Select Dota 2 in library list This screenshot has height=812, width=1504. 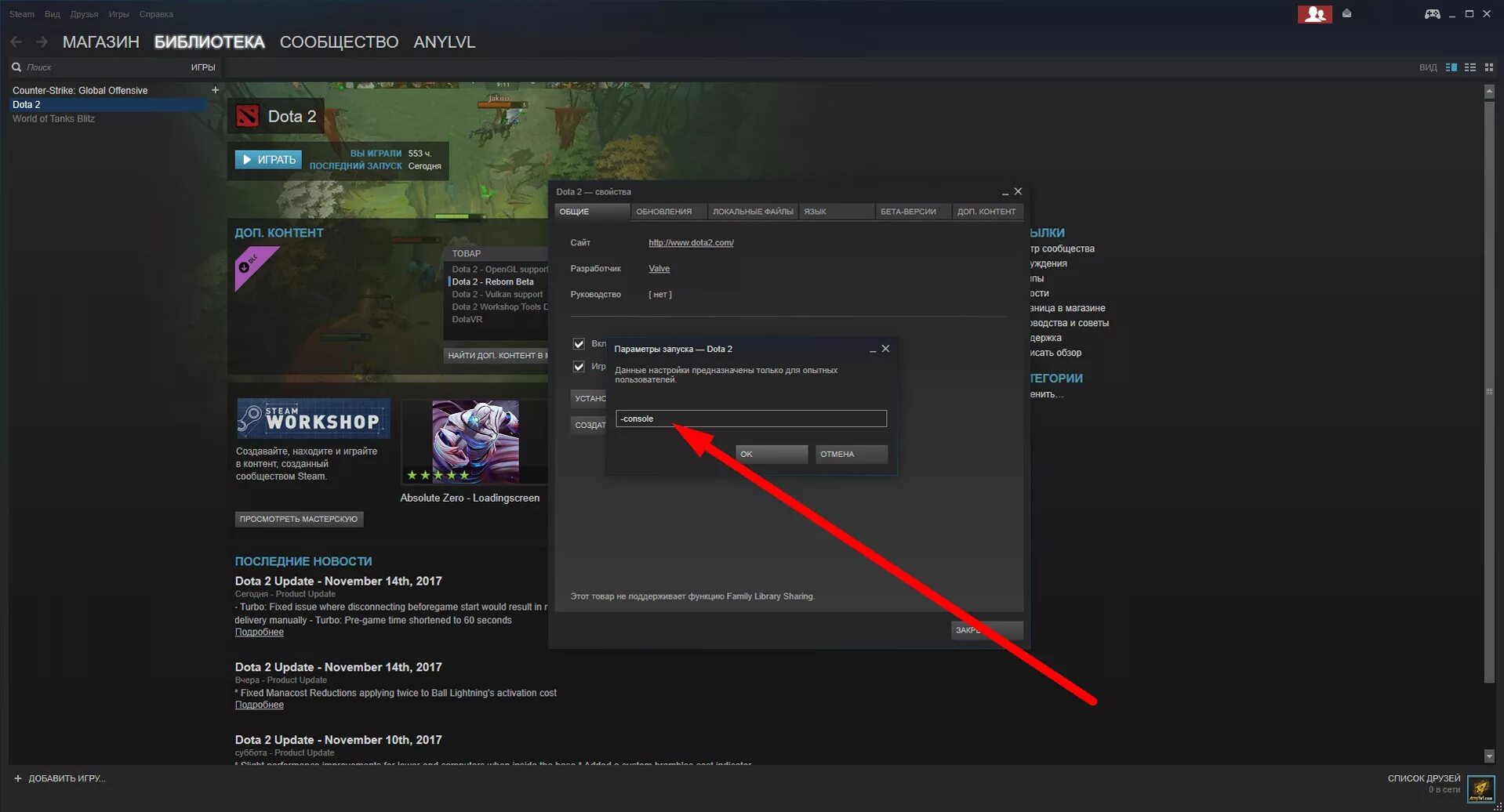point(108,105)
